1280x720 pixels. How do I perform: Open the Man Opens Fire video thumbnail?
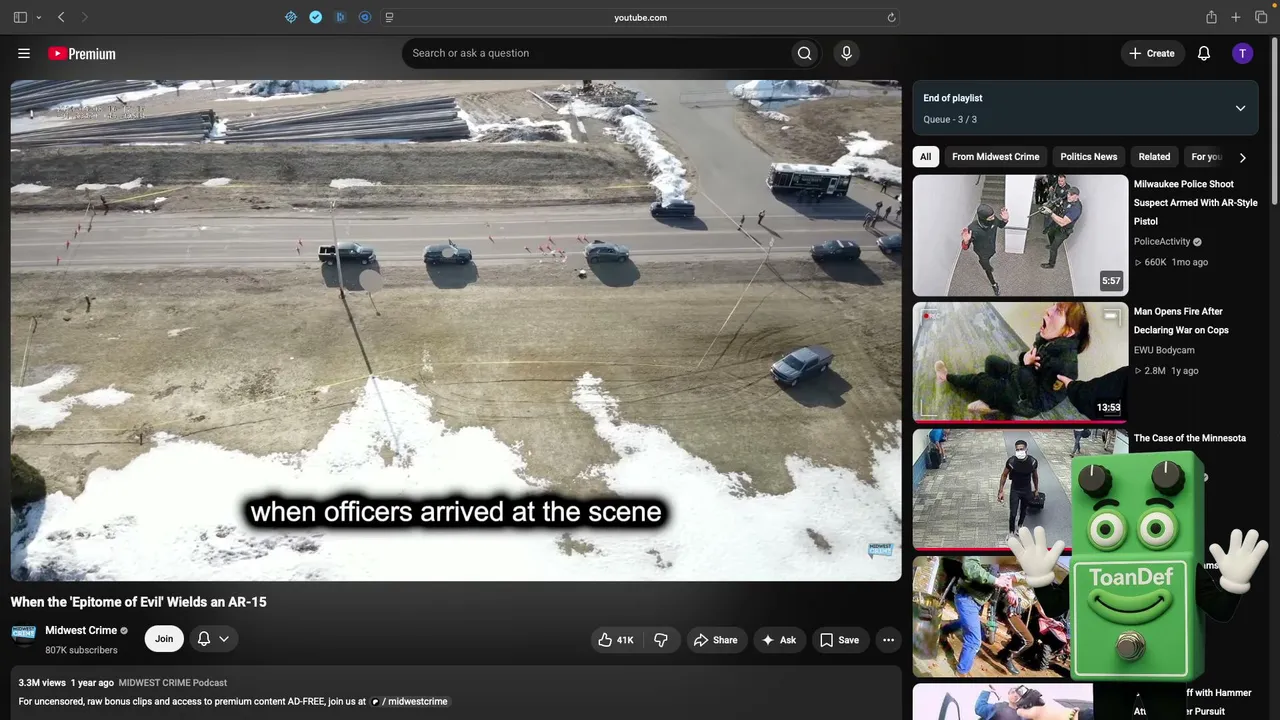[x=1020, y=362]
